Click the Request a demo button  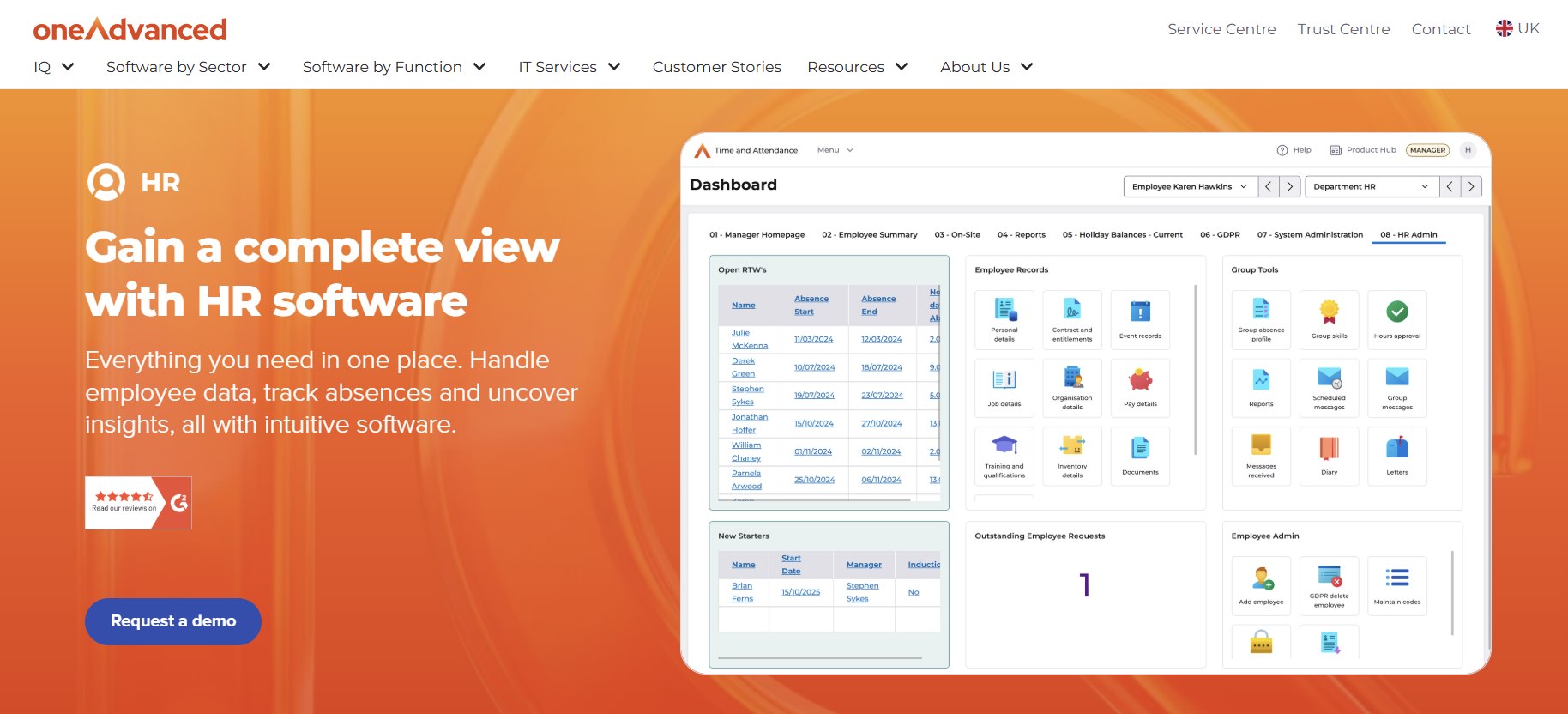pos(173,621)
